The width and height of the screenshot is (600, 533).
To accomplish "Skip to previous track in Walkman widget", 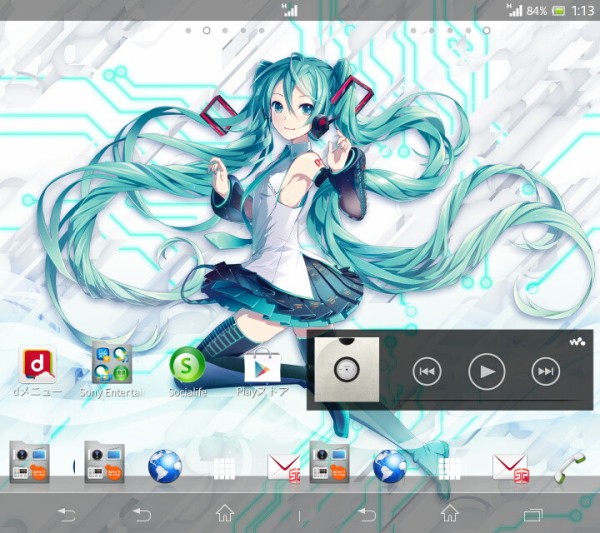I will point(427,371).
